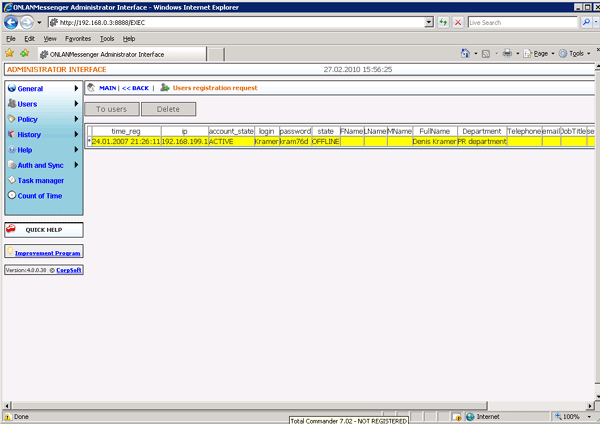Click the Delete button
600x424 pixels.
168,109
